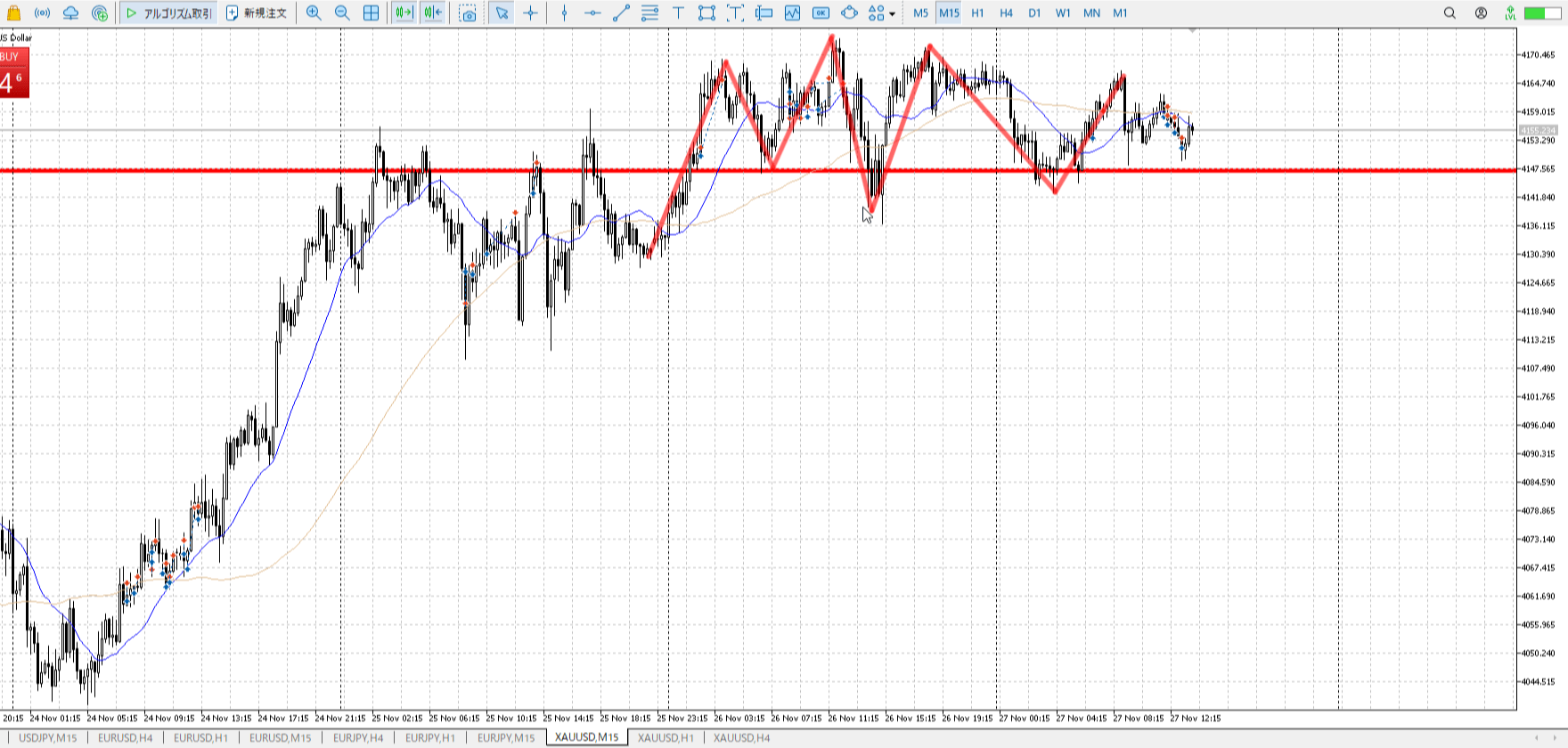Toggle algorithmic trading (アルゴリズム取引)

point(169,13)
